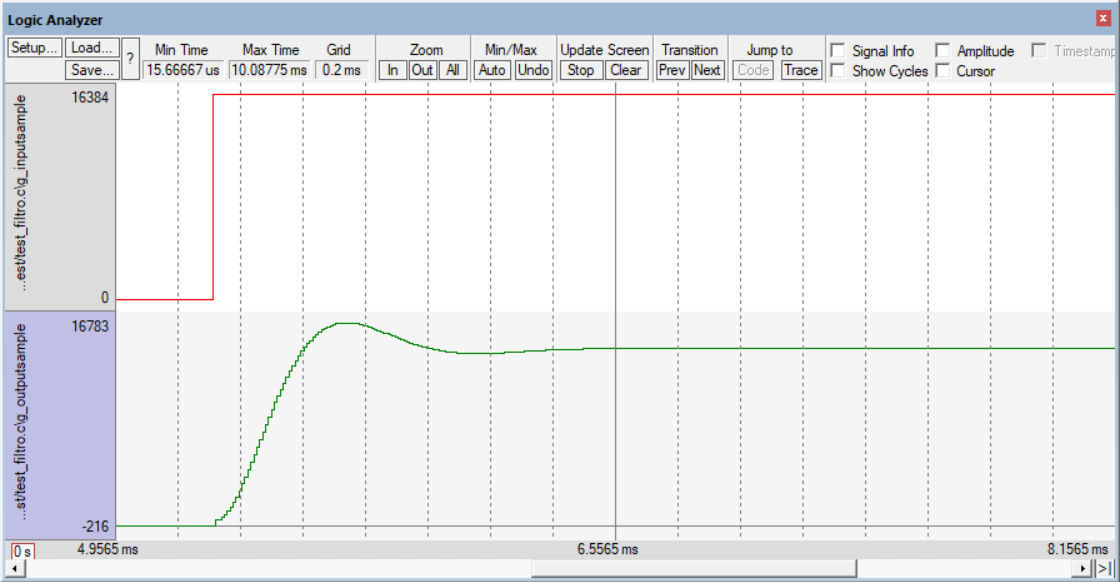Click the scroll-to-end arrow at bottom right
Viewport: 1120px width, 582px height.
point(1106,568)
